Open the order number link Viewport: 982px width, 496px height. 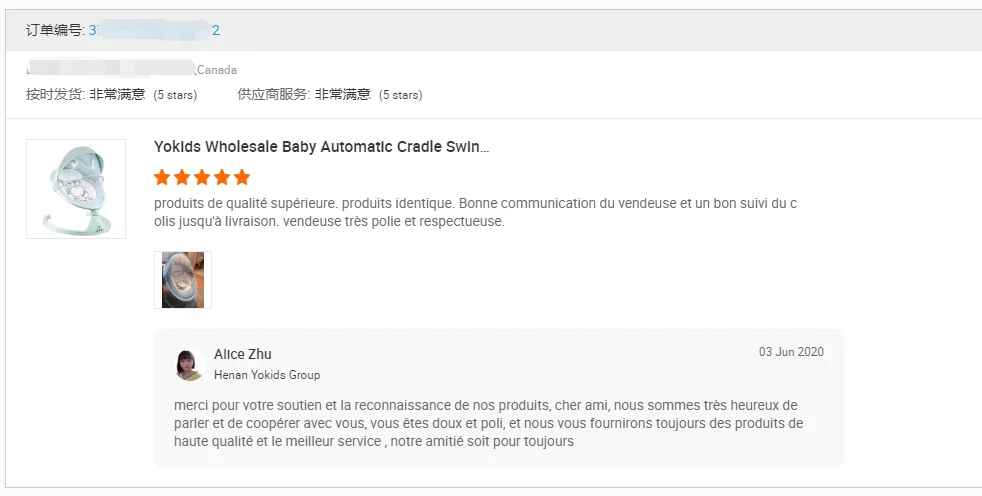(x=154, y=30)
